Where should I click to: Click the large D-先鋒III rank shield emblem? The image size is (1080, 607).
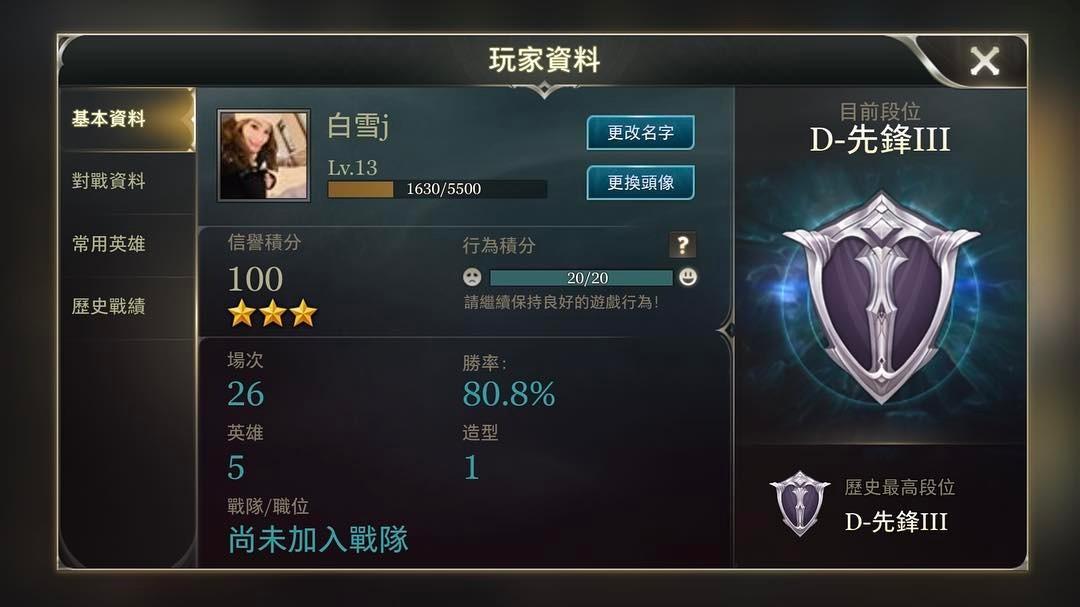tap(881, 298)
